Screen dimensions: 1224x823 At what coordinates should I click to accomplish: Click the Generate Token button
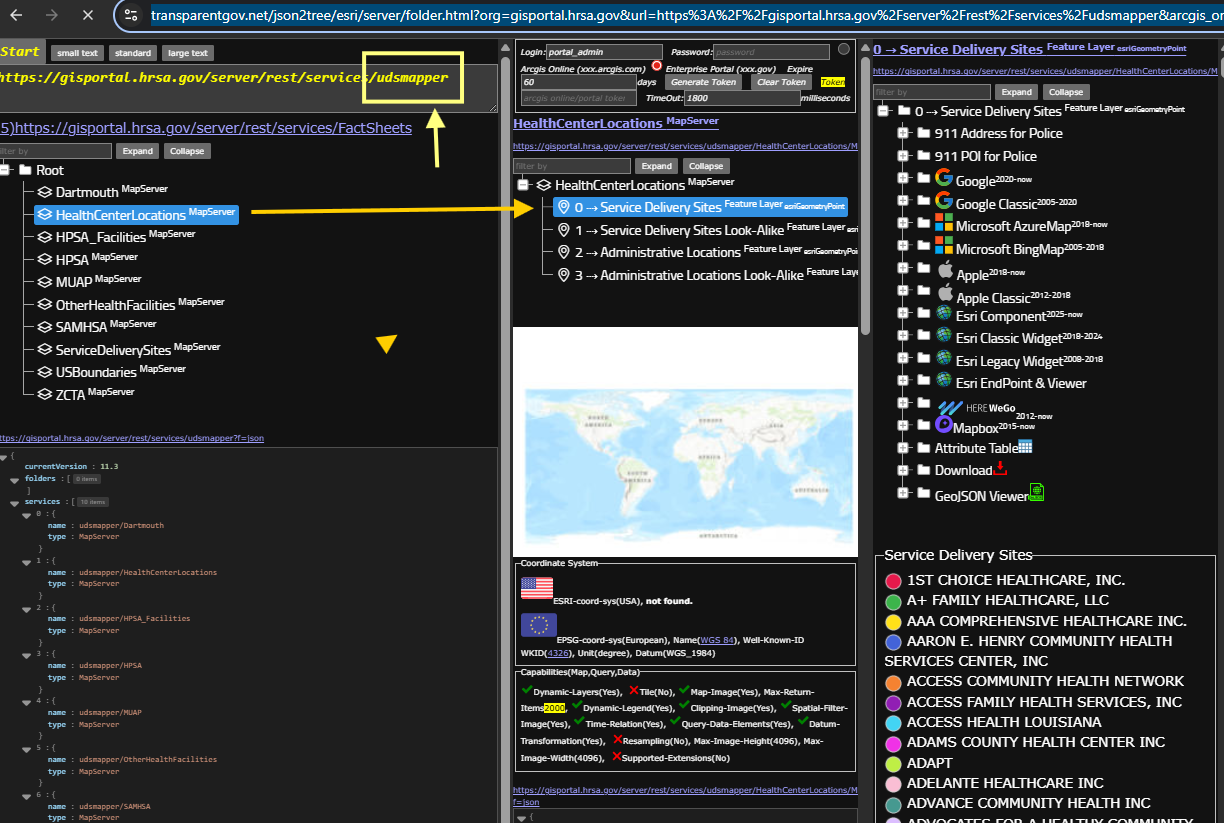[703, 82]
